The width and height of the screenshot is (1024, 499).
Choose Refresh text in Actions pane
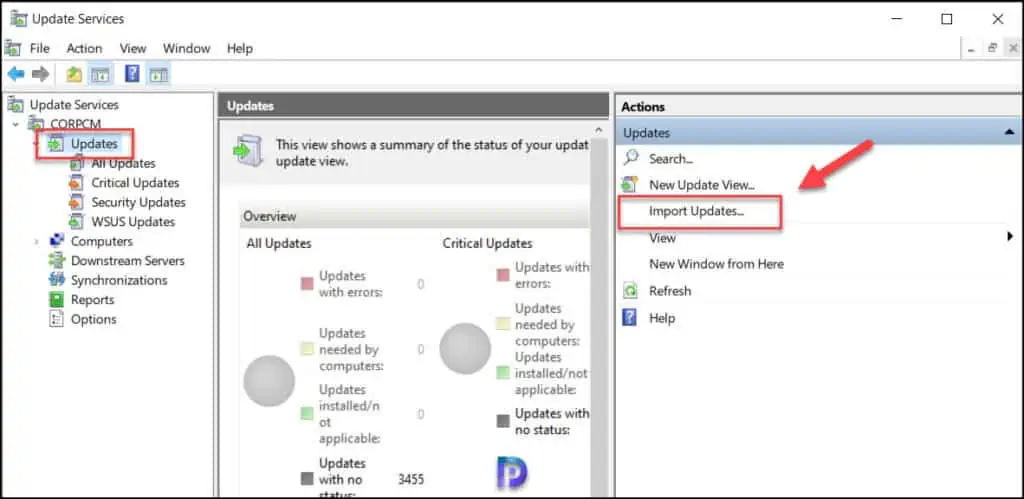670,291
